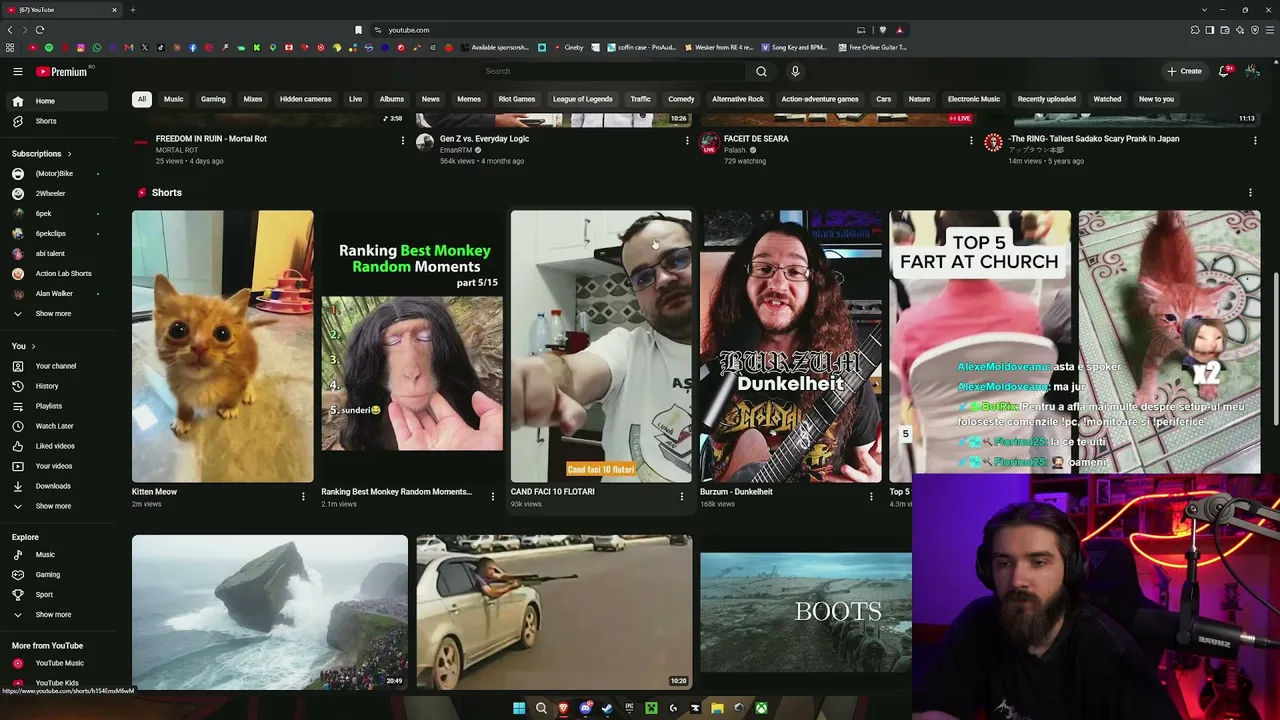The width and height of the screenshot is (1280, 720).
Task: Open options menu for Kitten Meow short
Action: (303, 496)
